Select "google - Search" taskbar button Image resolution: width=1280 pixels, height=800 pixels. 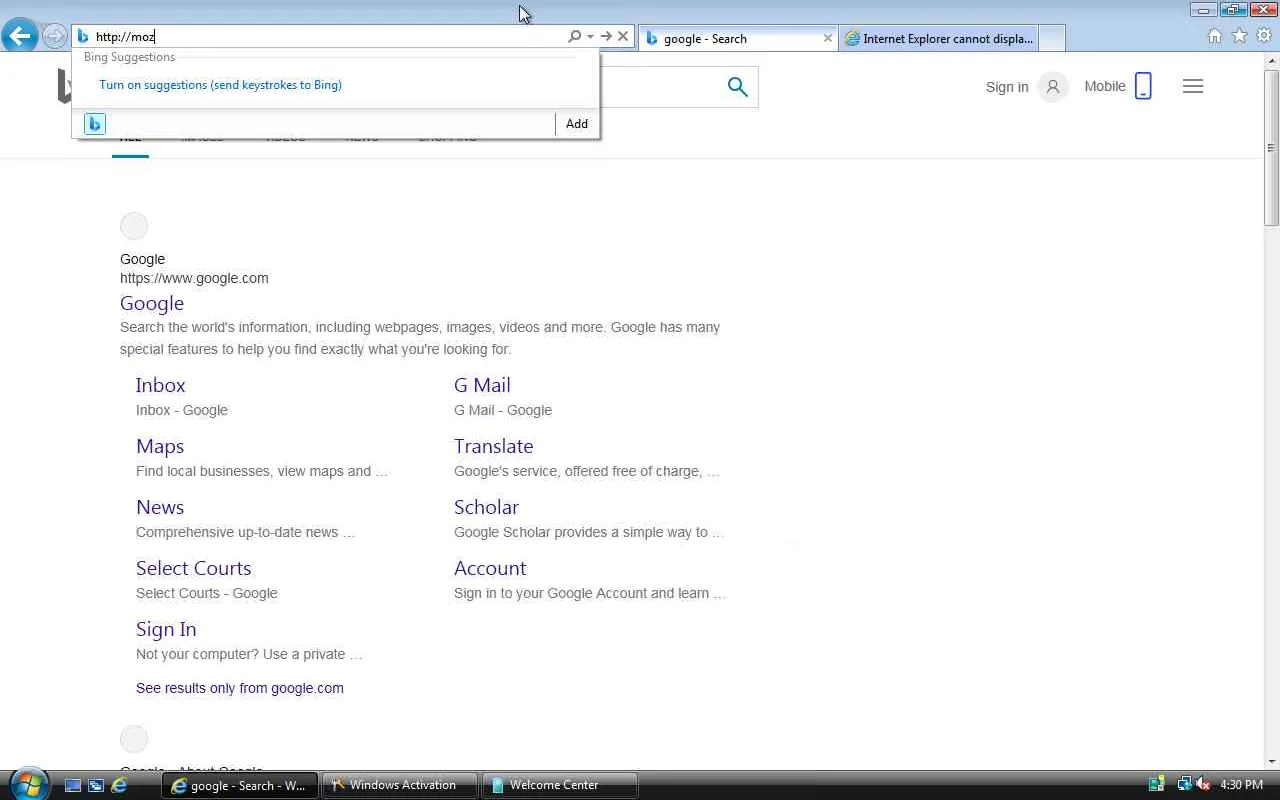[240, 785]
